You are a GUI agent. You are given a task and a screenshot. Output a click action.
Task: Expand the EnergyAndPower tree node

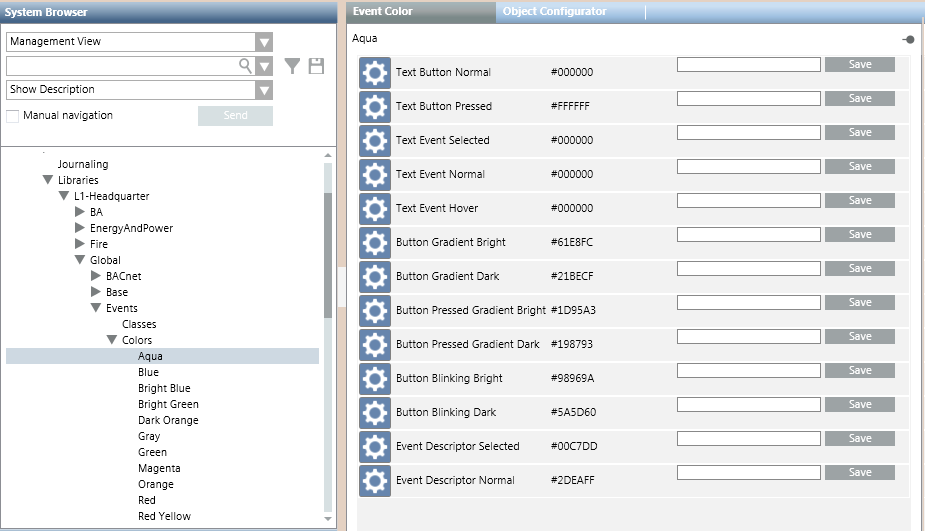80,228
